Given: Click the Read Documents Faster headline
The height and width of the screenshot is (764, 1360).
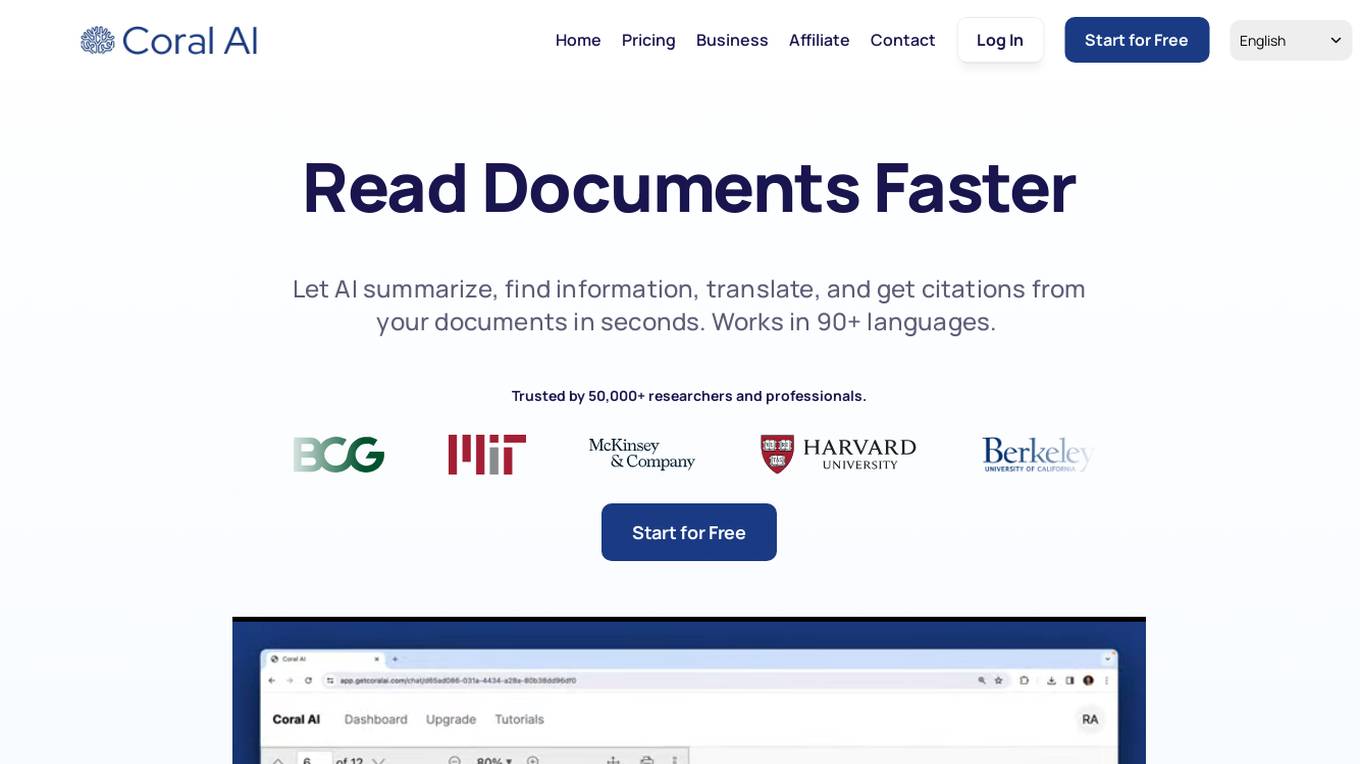Looking at the screenshot, I should [x=689, y=187].
